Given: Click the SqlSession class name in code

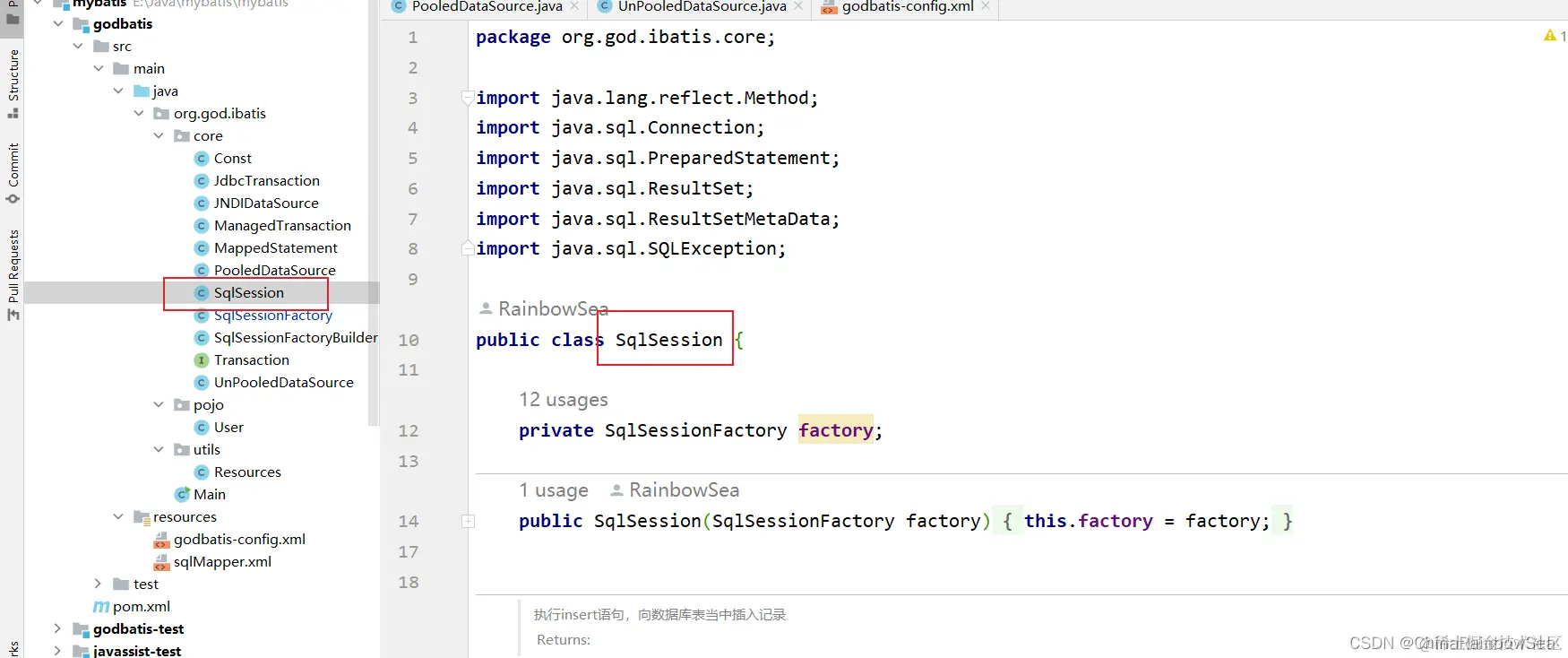Looking at the screenshot, I should point(668,340).
